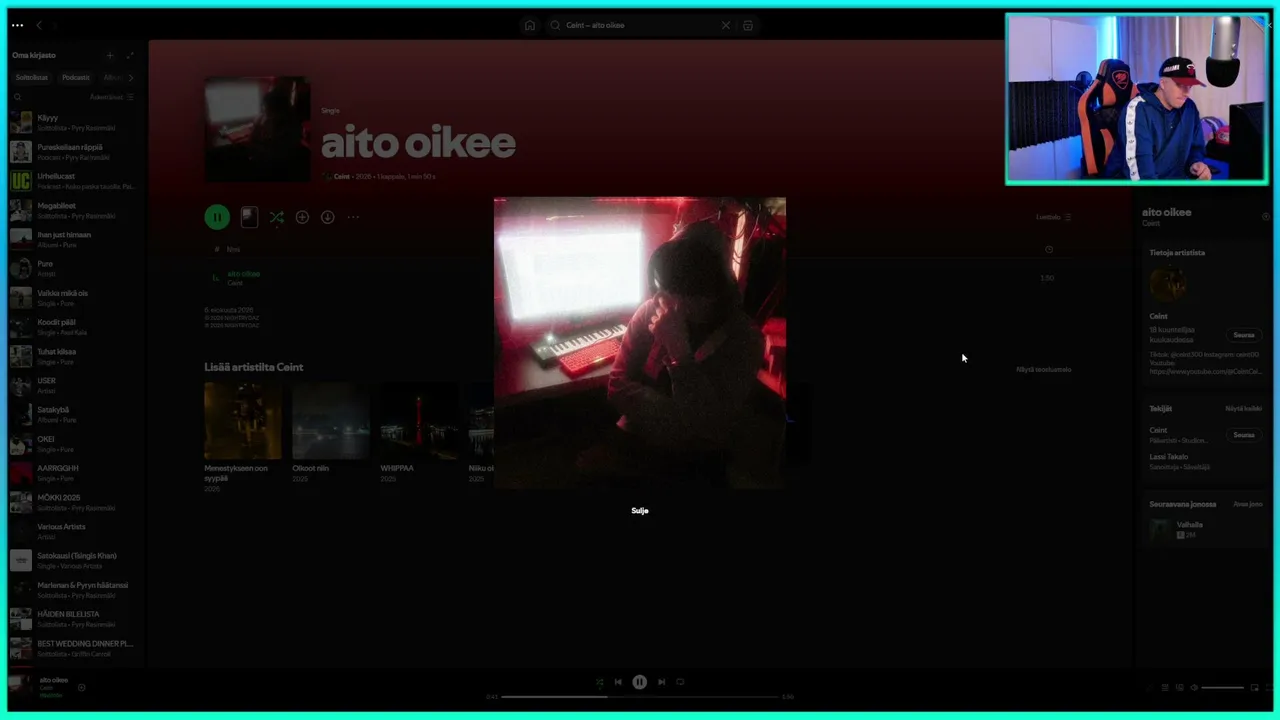
Task: Follow Ceint in the Tekijät section
Action: (1244, 435)
